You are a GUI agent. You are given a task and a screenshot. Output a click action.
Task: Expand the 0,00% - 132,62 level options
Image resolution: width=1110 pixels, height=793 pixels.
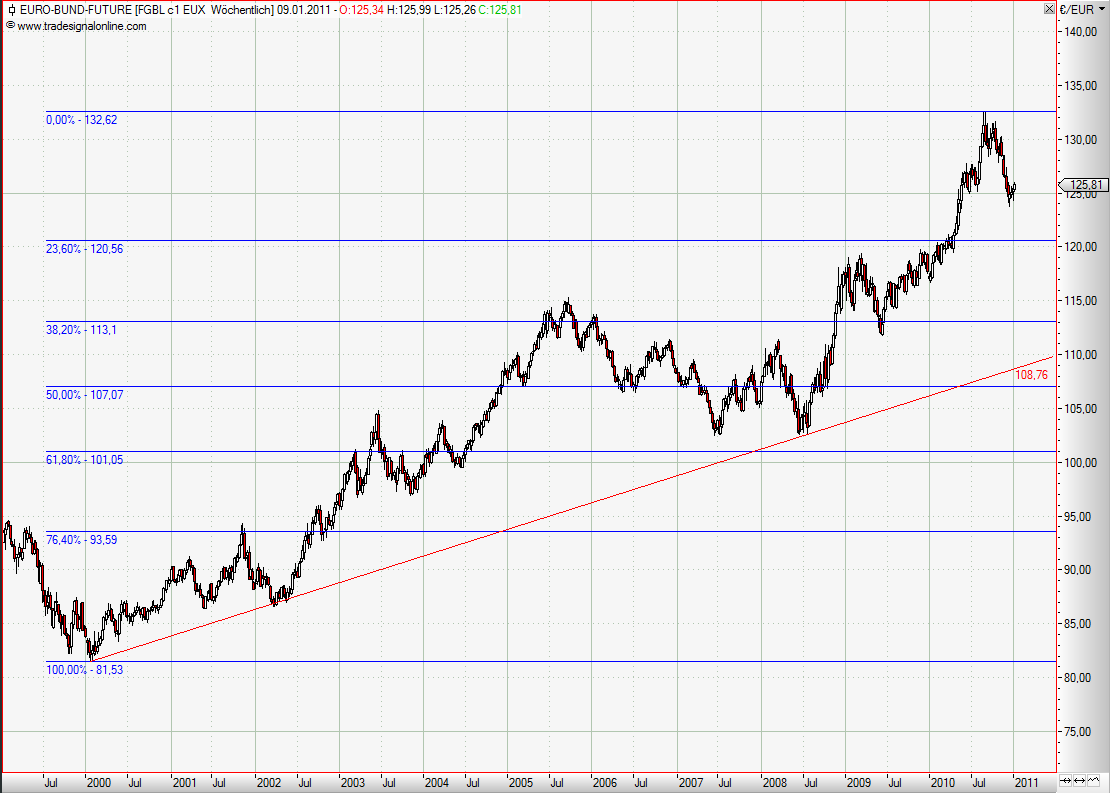coord(84,120)
